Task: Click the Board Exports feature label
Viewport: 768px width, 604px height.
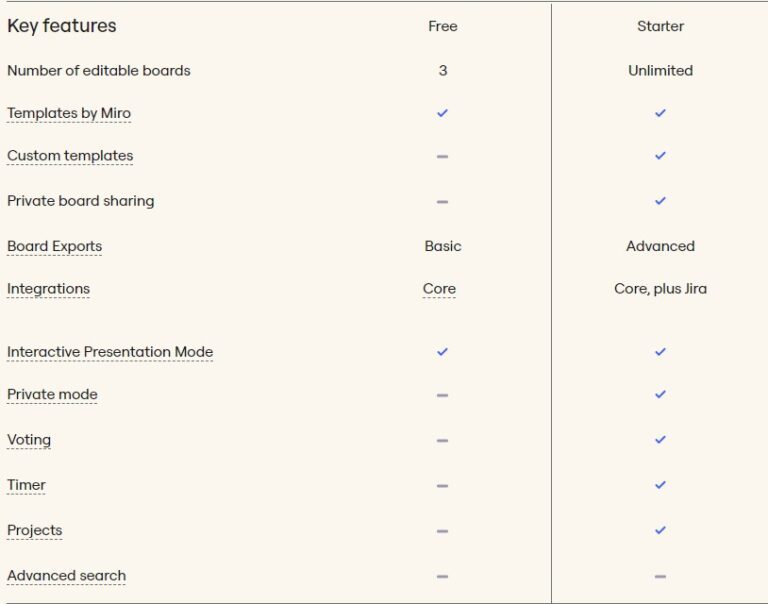Action: [54, 246]
